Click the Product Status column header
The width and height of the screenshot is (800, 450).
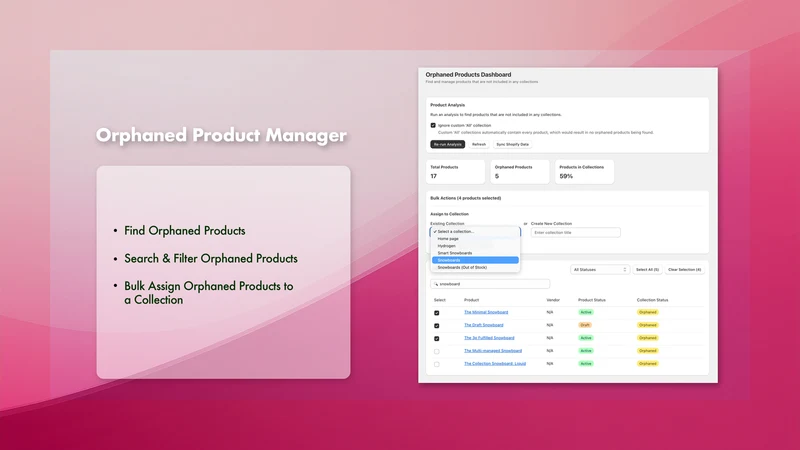coord(592,300)
